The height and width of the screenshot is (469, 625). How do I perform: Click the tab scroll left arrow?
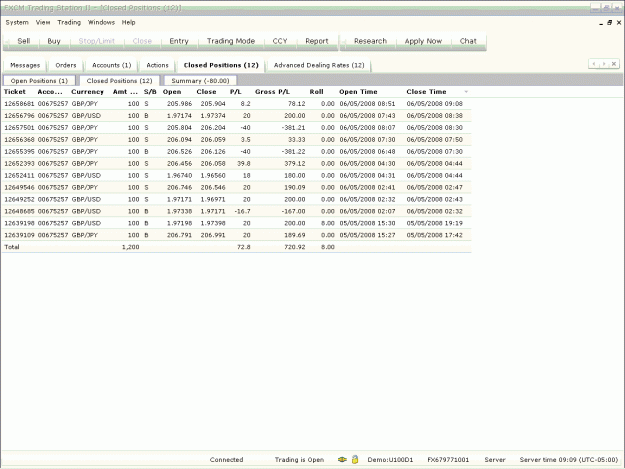click(x=594, y=64)
